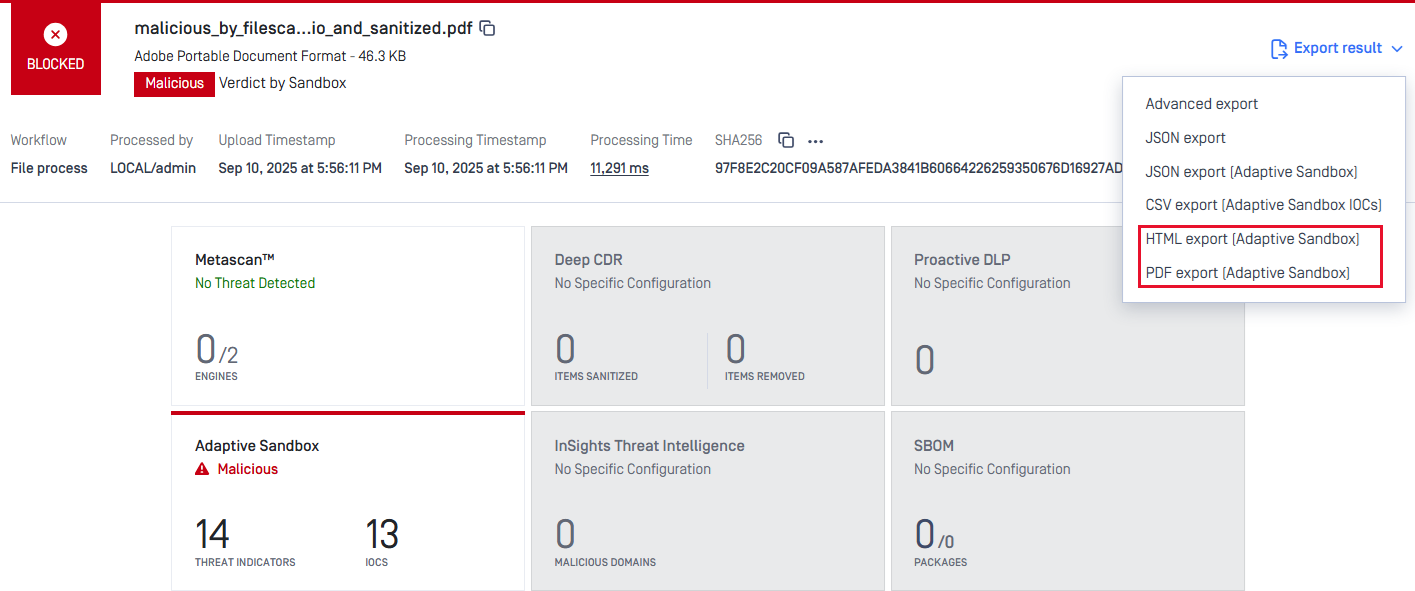This screenshot has width=1415, height=591.
Task: Pick PDF export [Adaptive Sandbox]
Action: click(x=1247, y=273)
